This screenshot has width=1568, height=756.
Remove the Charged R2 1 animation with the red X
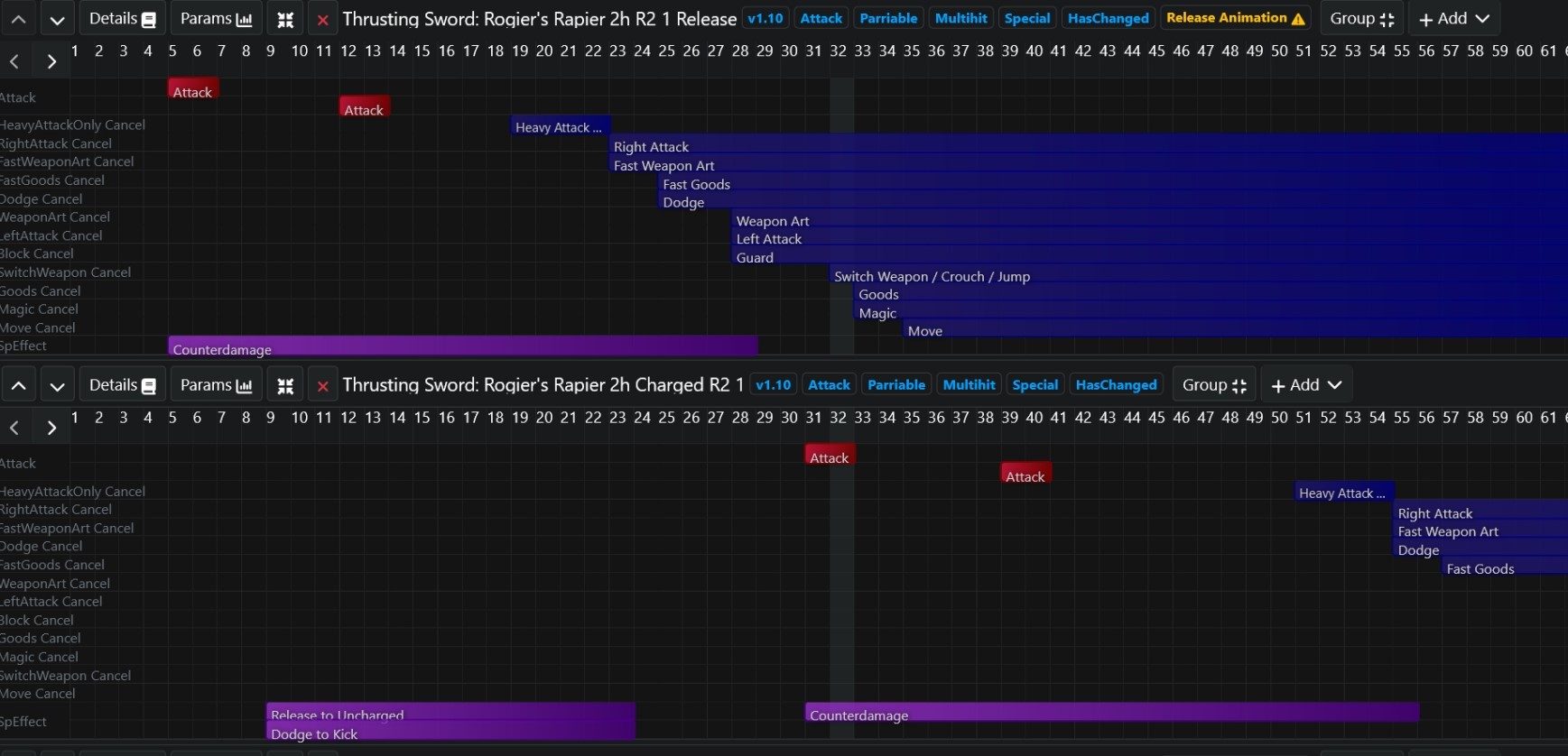pyautogui.click(x=322, y=385)
